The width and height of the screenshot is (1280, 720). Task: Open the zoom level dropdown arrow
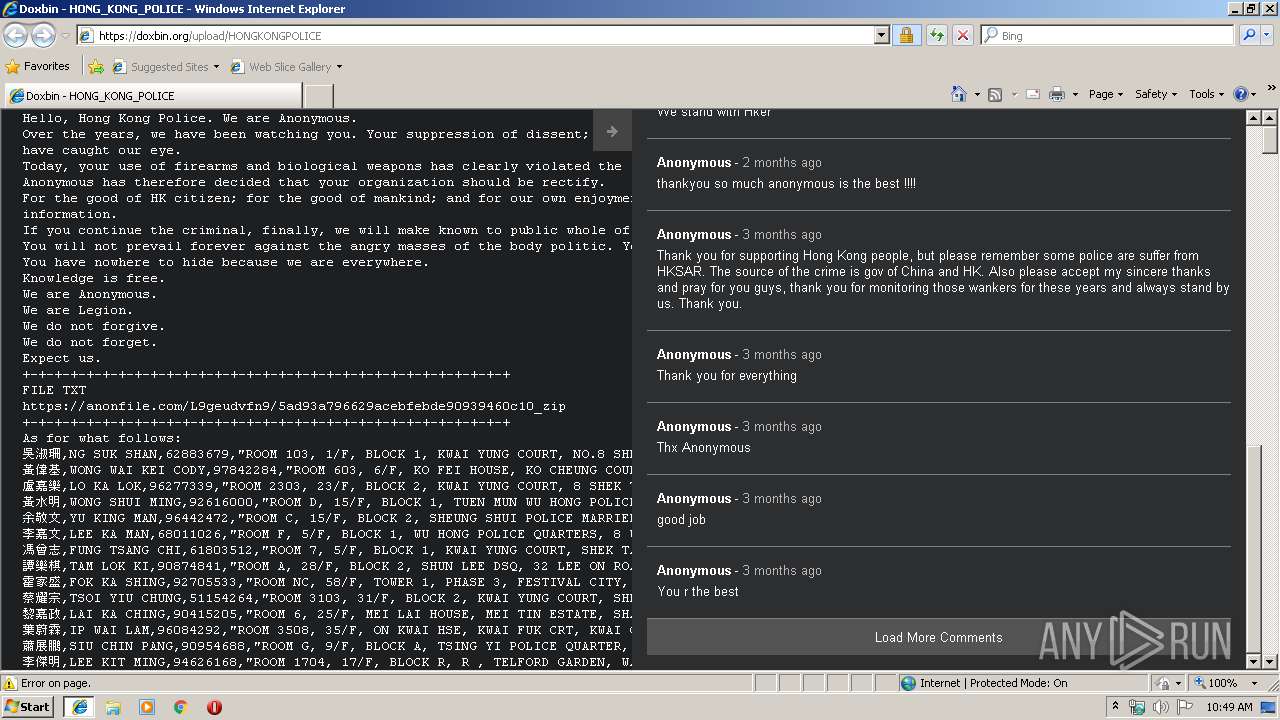tap(1254, 683)
